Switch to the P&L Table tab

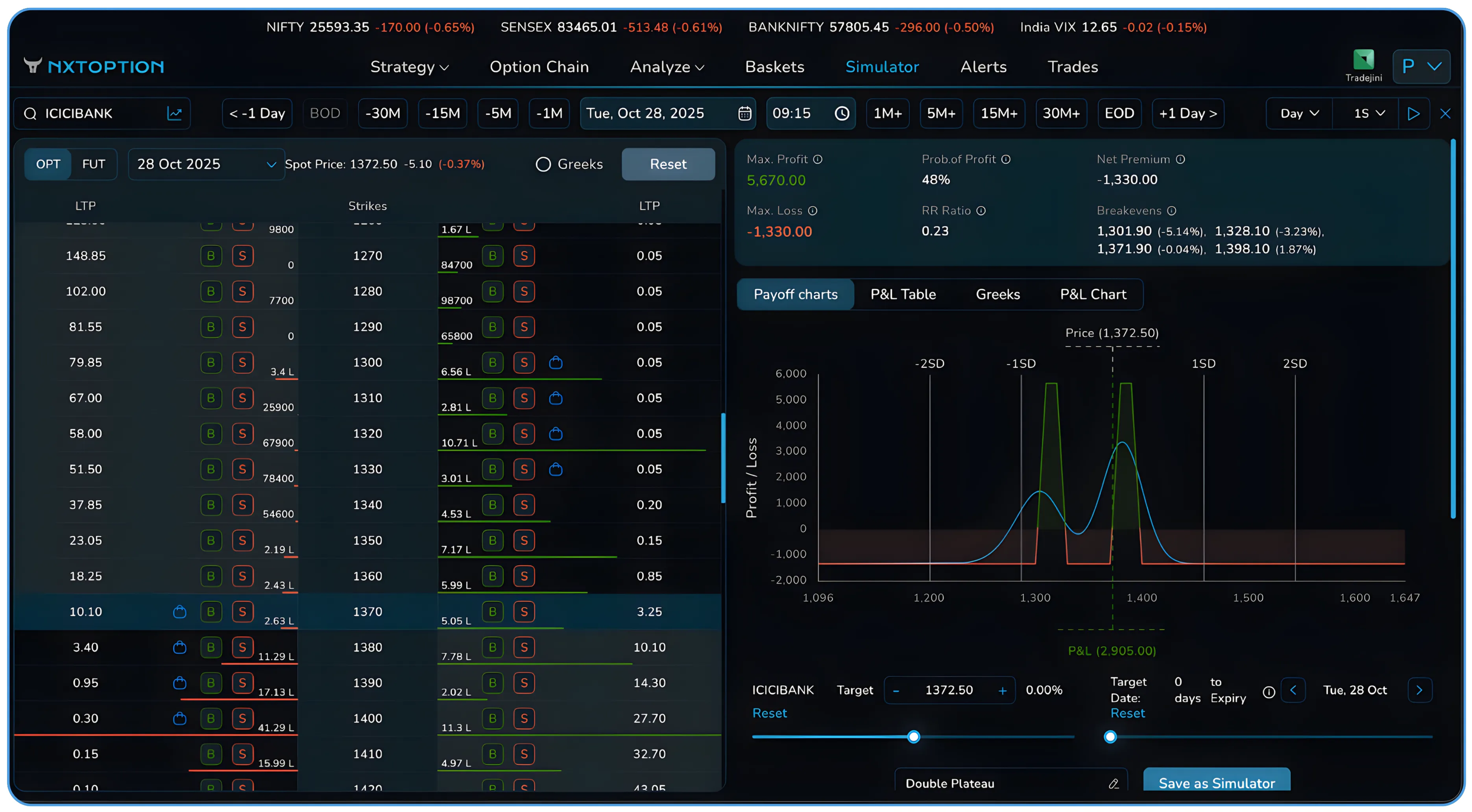pyautogui.click(x=903, y=294)
